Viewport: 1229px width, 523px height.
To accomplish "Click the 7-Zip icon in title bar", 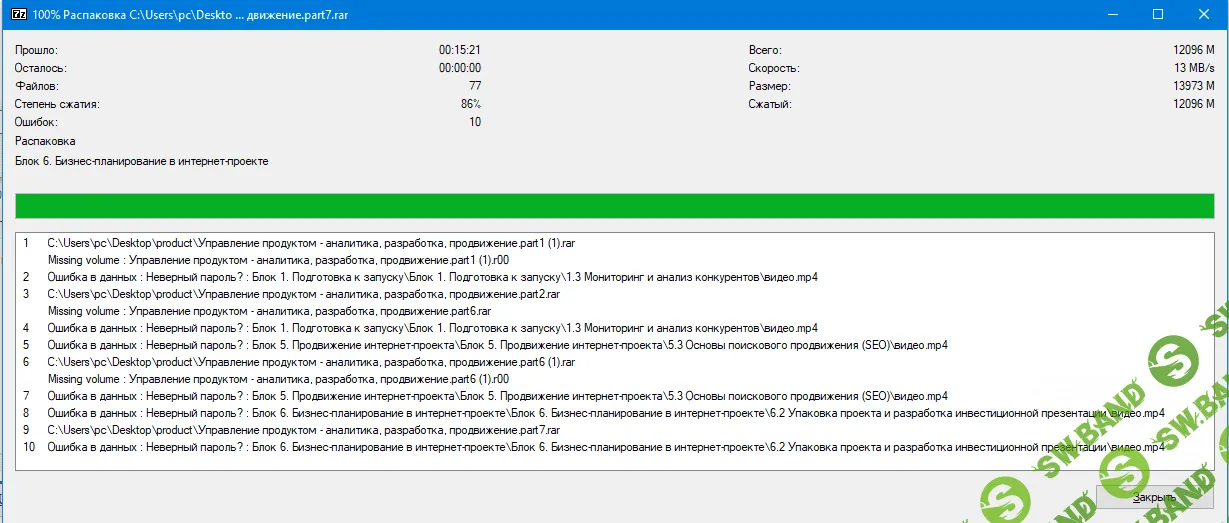I will click(17, 15).
